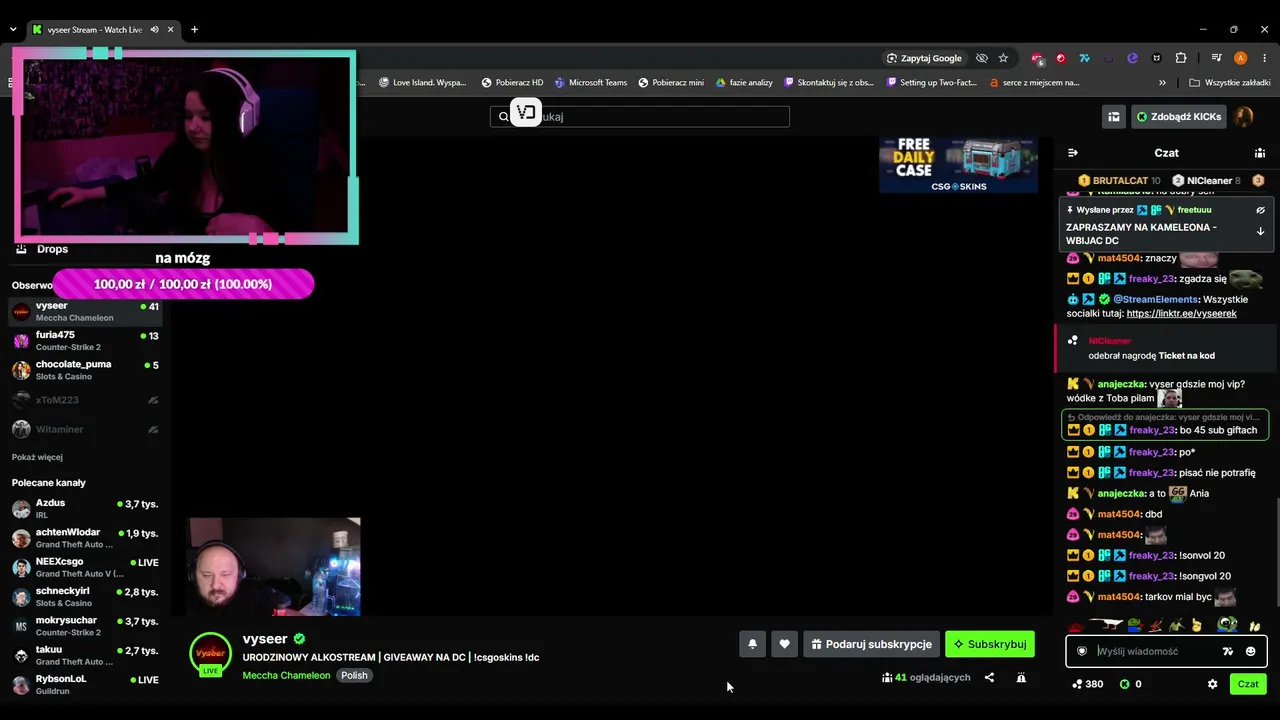Click Zapytaj Google in the address bar
Image resolution: width=1280 pixels, height=720 pixels.
[x=924, y=58]
